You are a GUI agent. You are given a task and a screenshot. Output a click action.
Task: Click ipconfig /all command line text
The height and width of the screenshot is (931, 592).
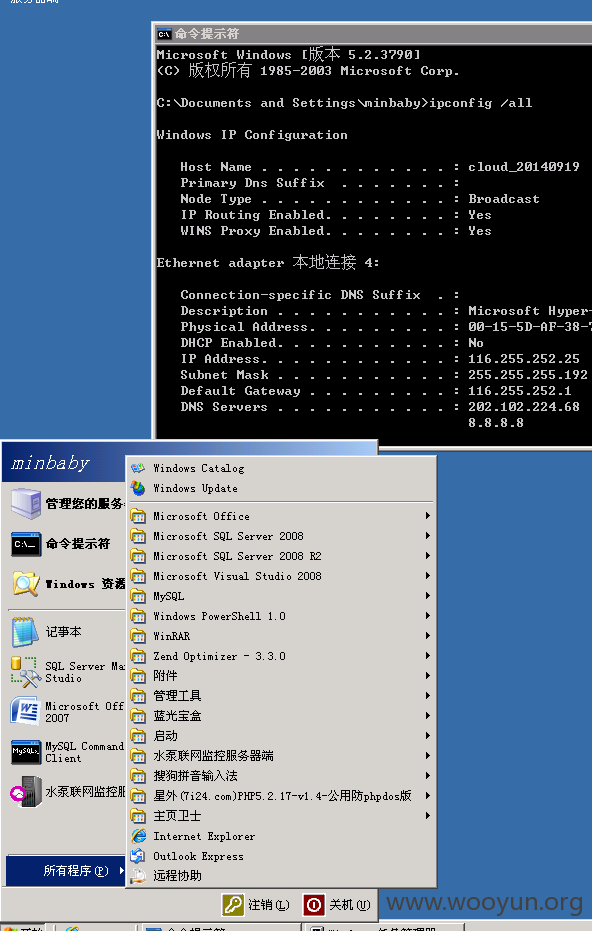point(481,103)
